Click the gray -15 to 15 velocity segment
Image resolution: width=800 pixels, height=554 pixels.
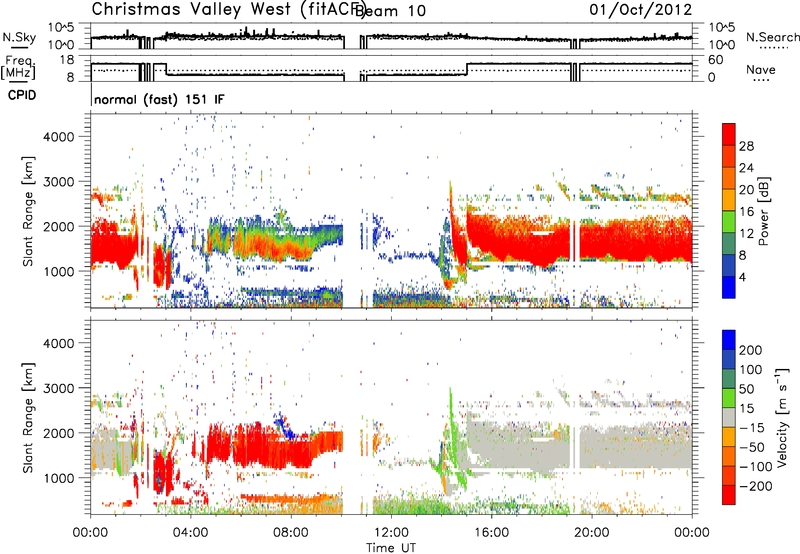729,417
